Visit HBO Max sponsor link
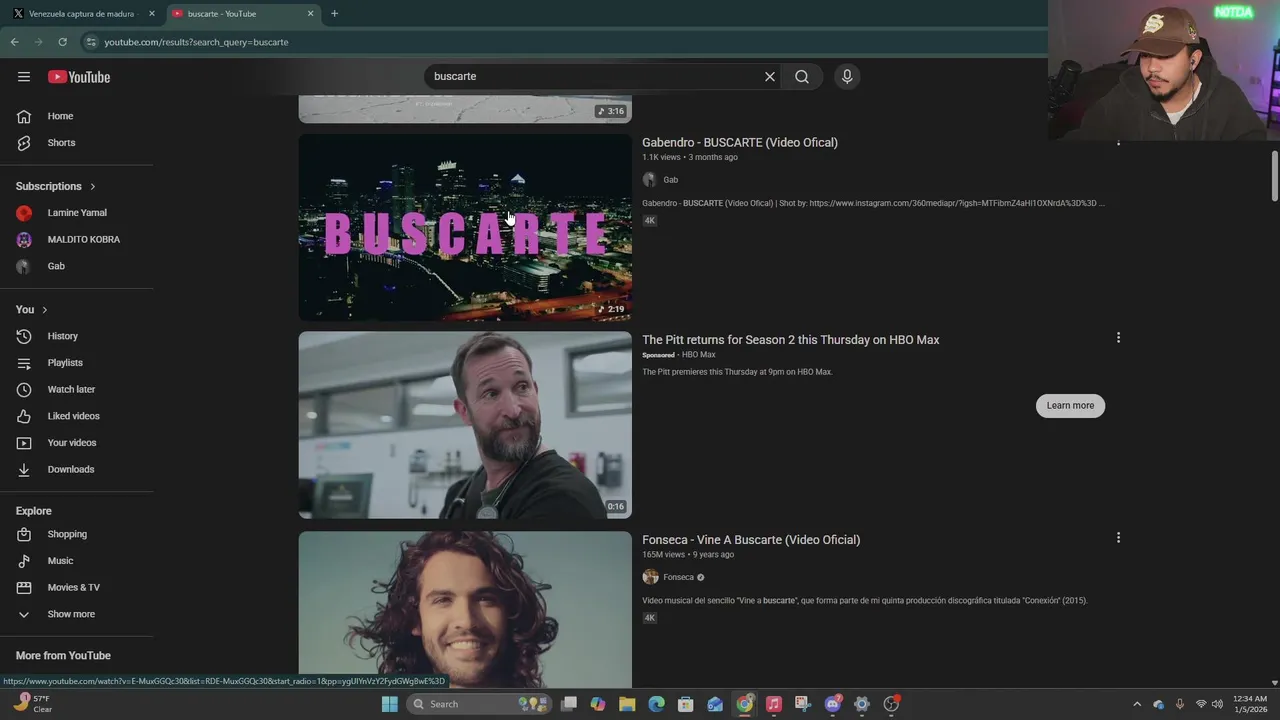 point(699,355)
